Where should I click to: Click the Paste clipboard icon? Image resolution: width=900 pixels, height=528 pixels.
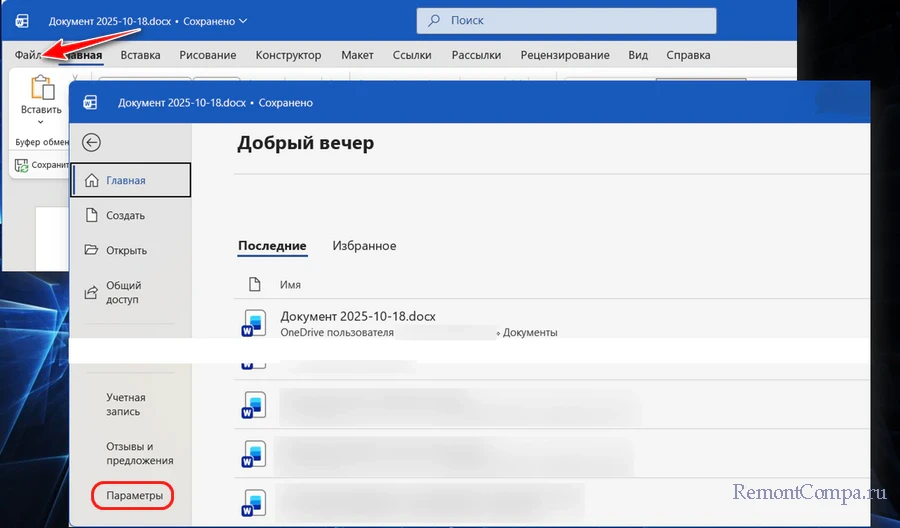tap(41, 88)
